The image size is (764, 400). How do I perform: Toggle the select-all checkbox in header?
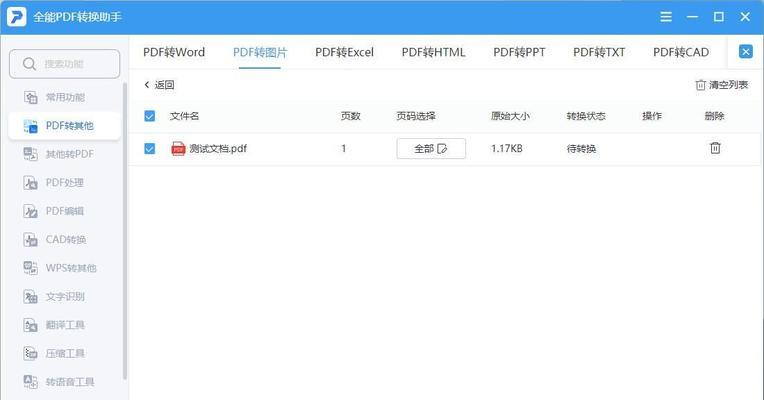(x=150, y=116)
